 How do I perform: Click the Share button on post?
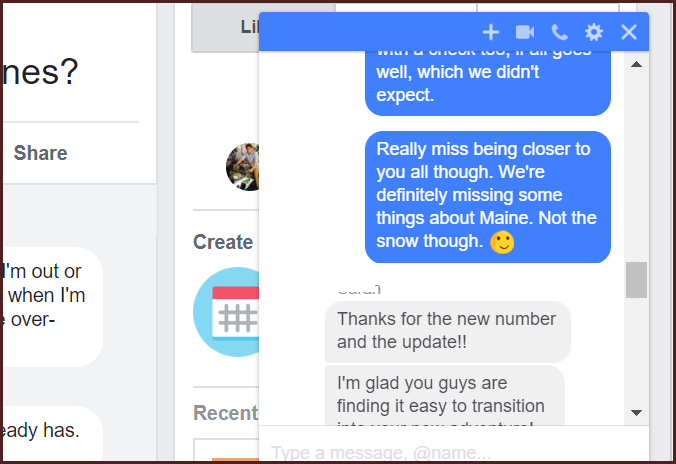click(x=41, y=153)
